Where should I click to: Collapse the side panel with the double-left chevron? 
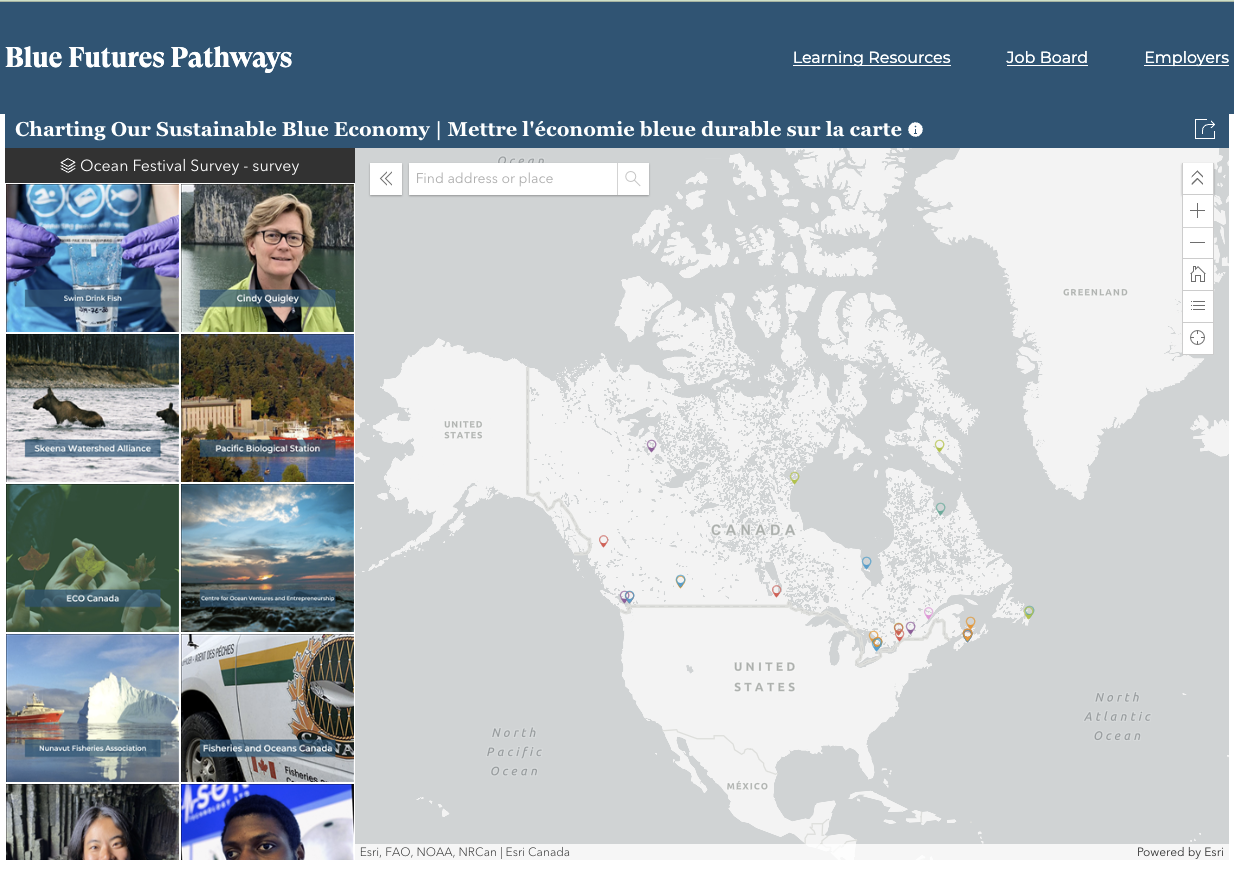click(x=386, y=179)
